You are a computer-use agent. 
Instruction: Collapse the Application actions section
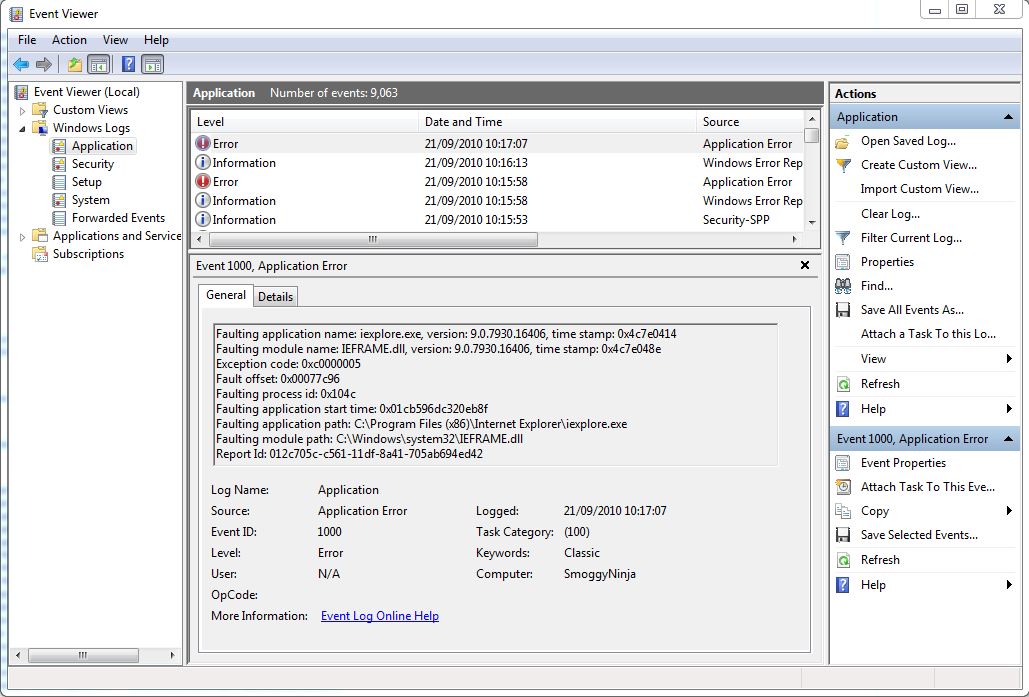(x=1008, y=117)
